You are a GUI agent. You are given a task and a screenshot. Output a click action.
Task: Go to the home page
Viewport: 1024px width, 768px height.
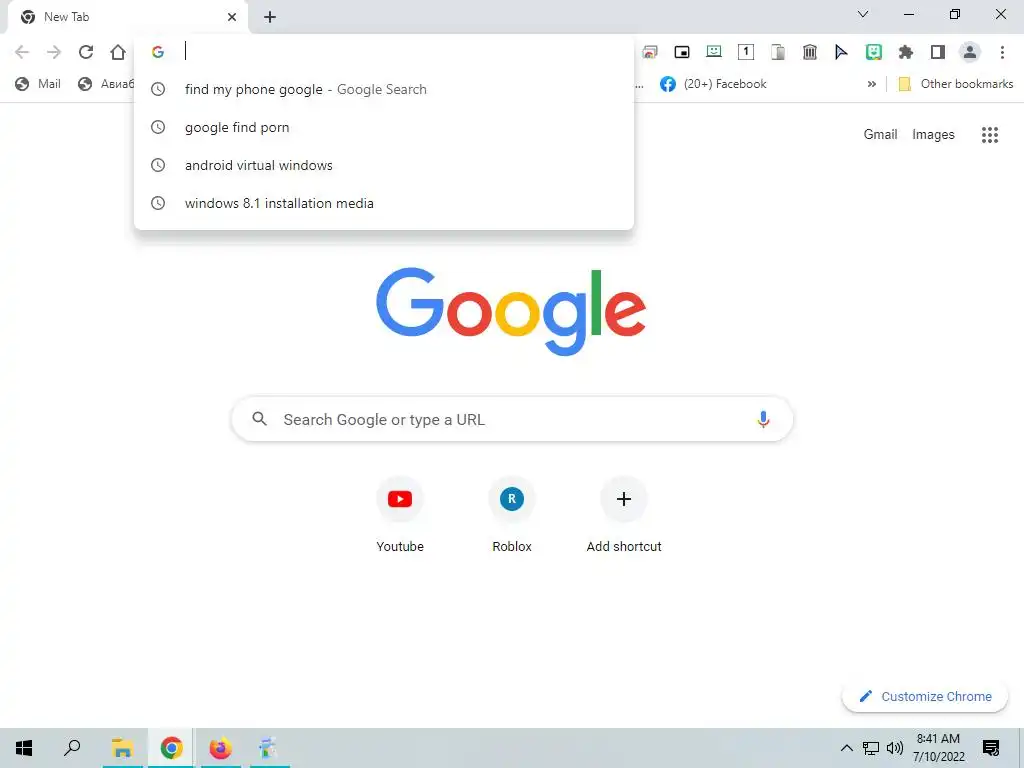point(118,52)
